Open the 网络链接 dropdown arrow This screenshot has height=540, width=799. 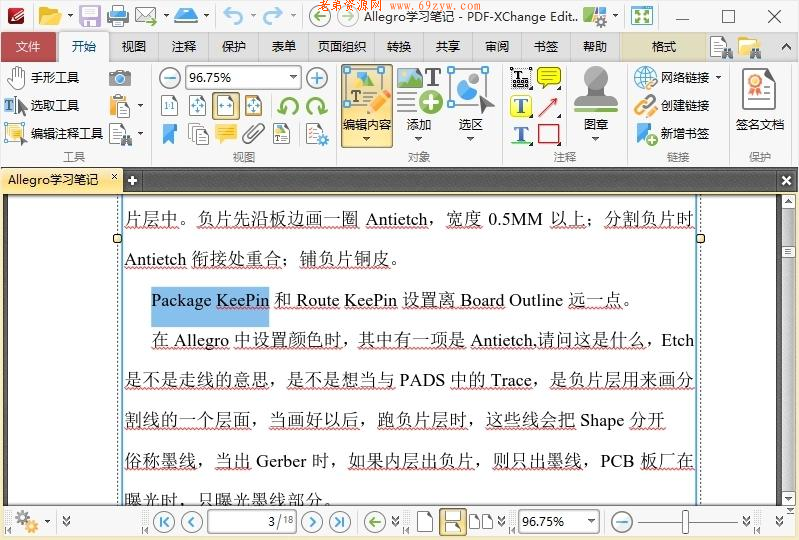[718, 77]
